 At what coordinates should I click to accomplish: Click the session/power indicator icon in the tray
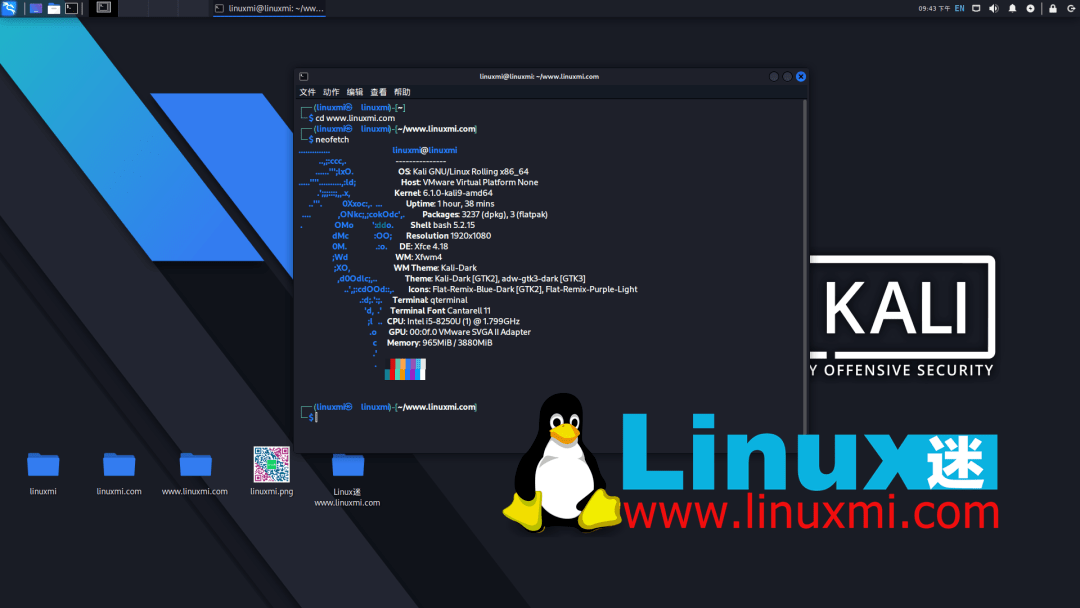[x=1030, y=8]
